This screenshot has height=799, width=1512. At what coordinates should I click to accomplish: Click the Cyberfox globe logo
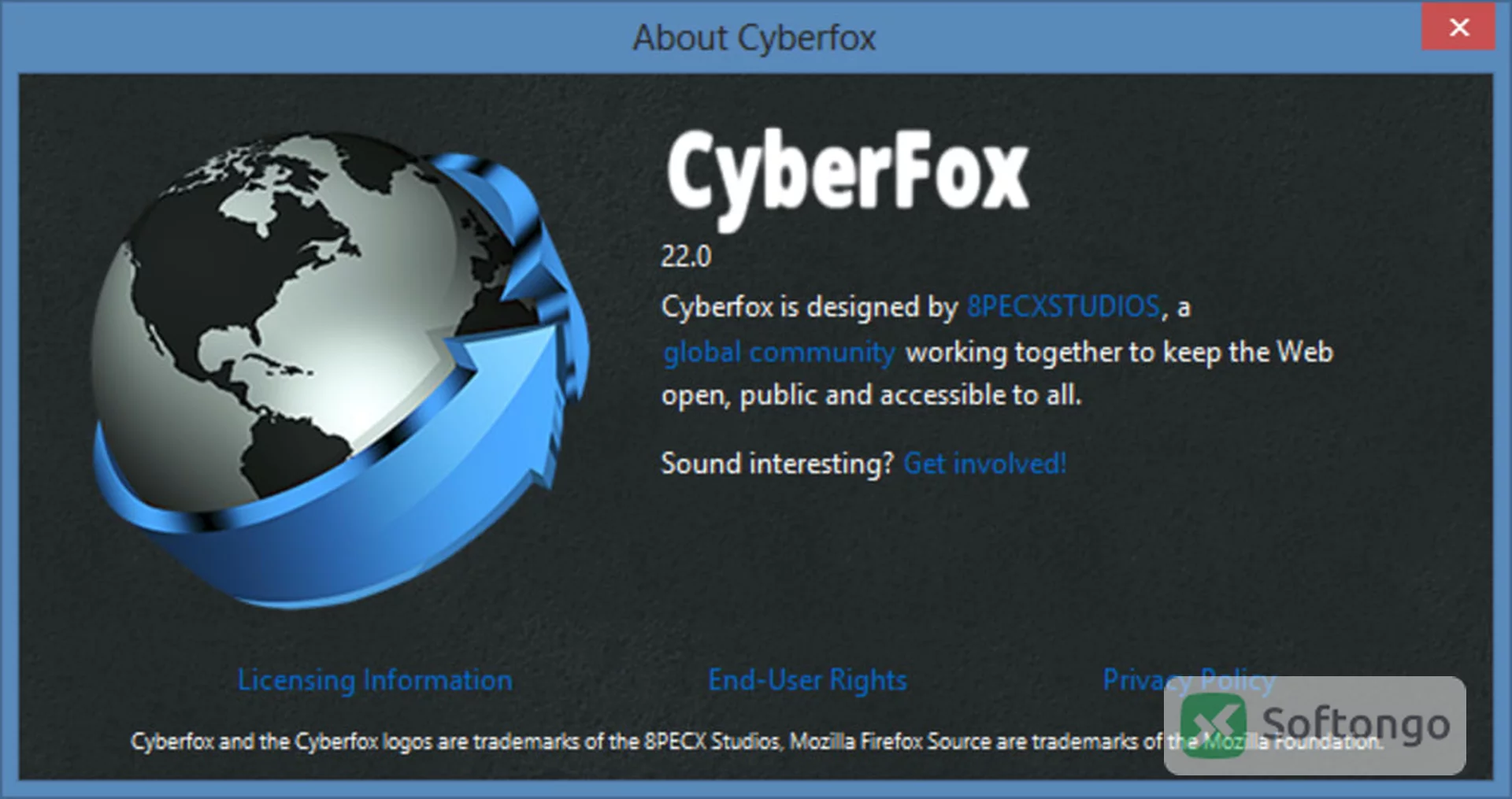tap(340, 368)
